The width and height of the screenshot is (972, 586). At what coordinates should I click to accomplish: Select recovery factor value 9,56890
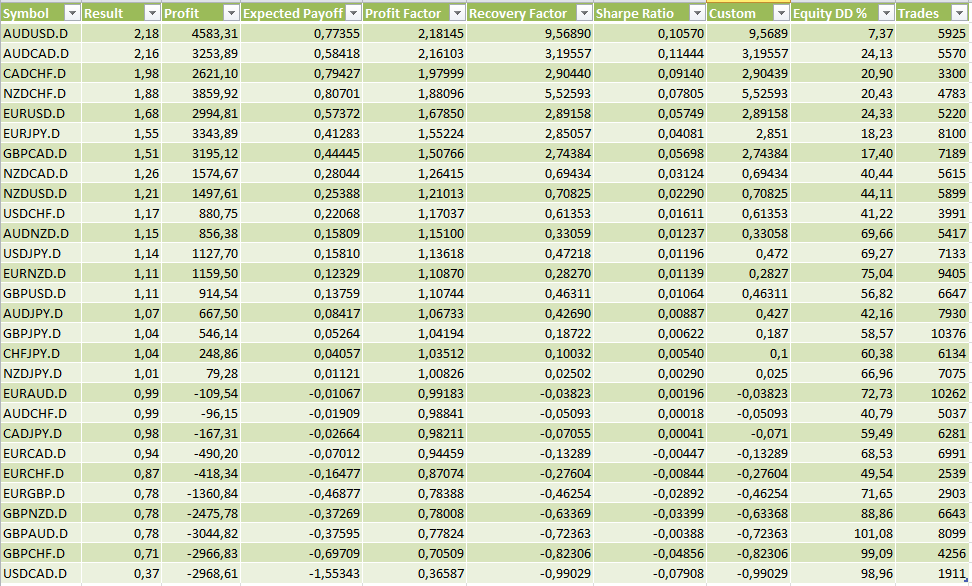click(x=530, y=33)
